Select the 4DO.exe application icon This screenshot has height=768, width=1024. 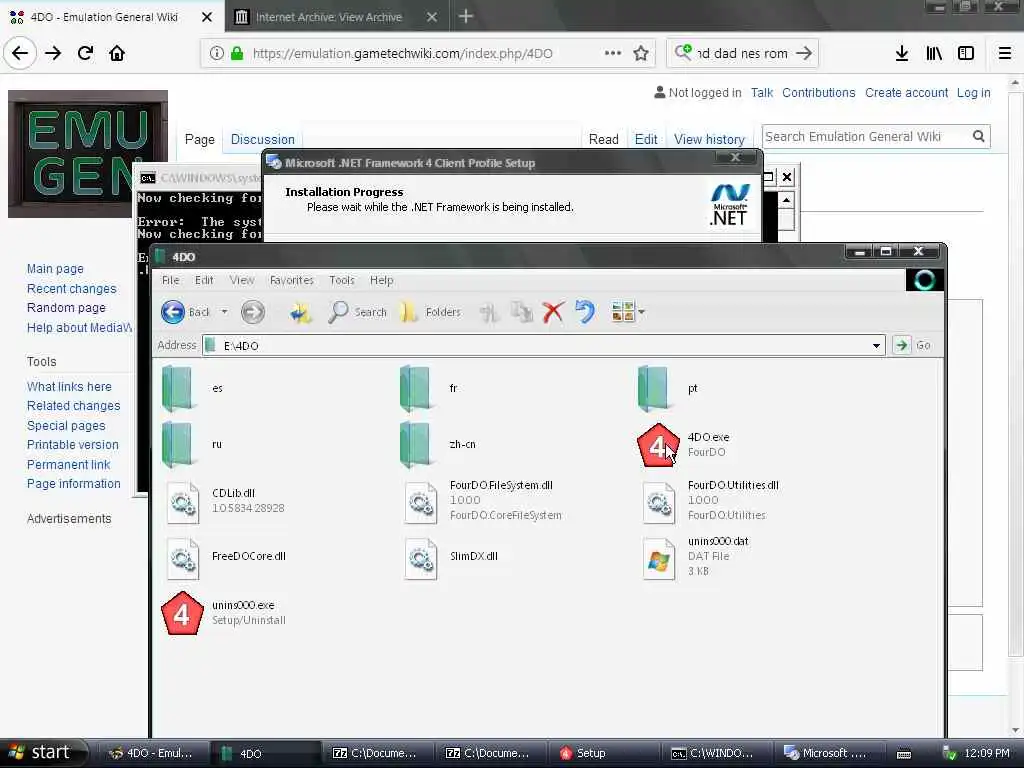pyautogui.click(x=658, y=445)
